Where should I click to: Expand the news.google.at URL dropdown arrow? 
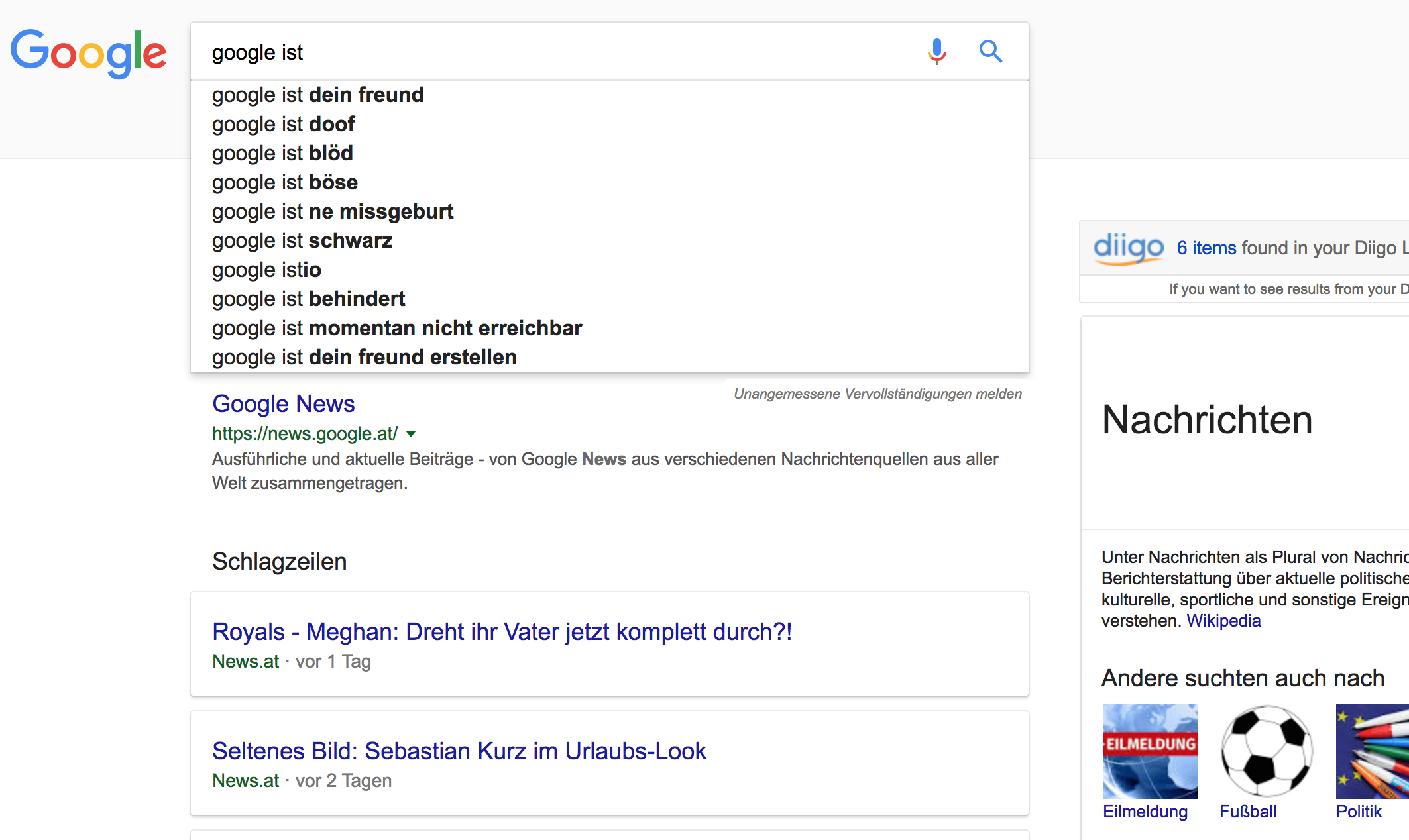411,434
